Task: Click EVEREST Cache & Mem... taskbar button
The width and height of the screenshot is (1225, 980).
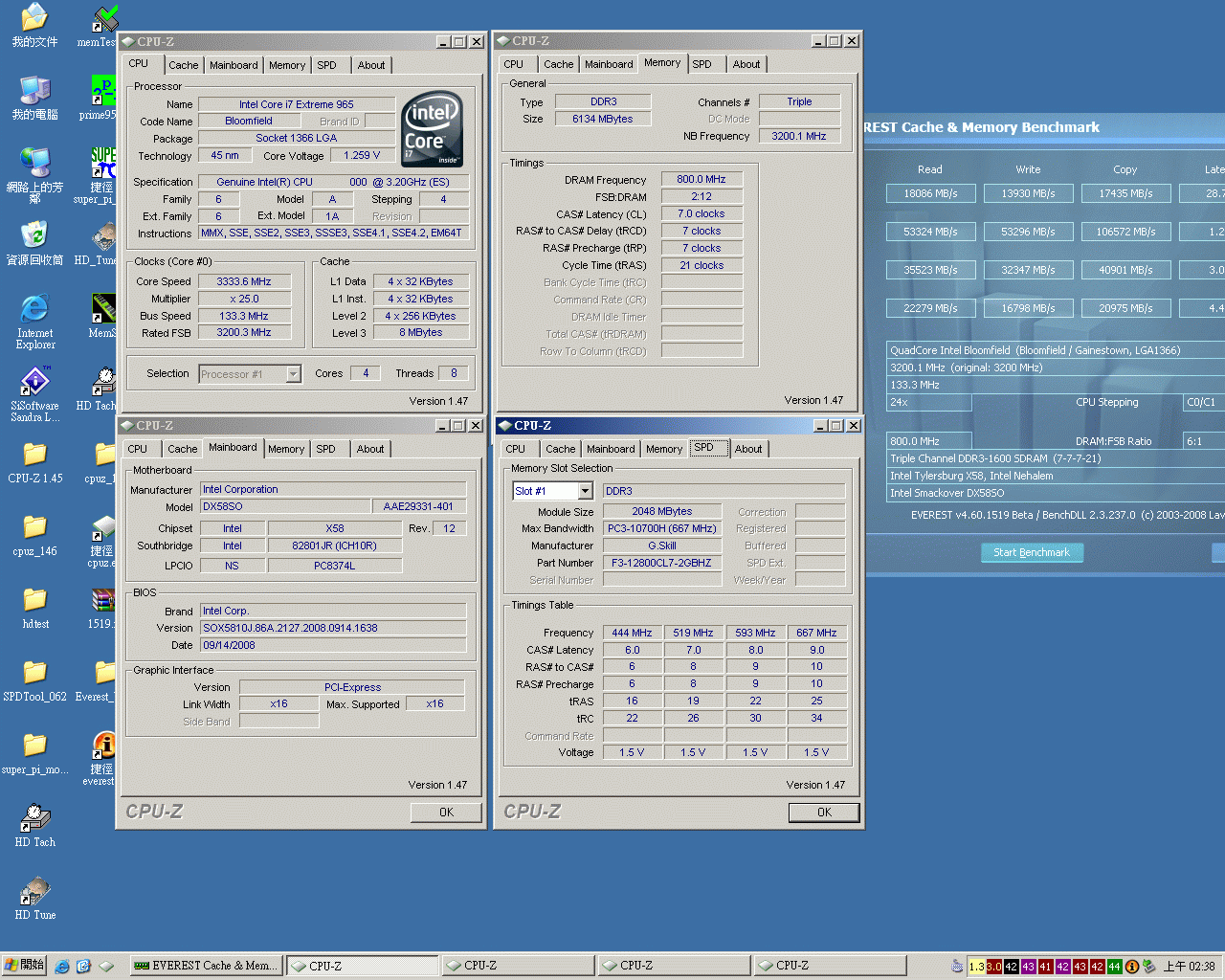Action: pyautogui.click(x=206, y=966)
